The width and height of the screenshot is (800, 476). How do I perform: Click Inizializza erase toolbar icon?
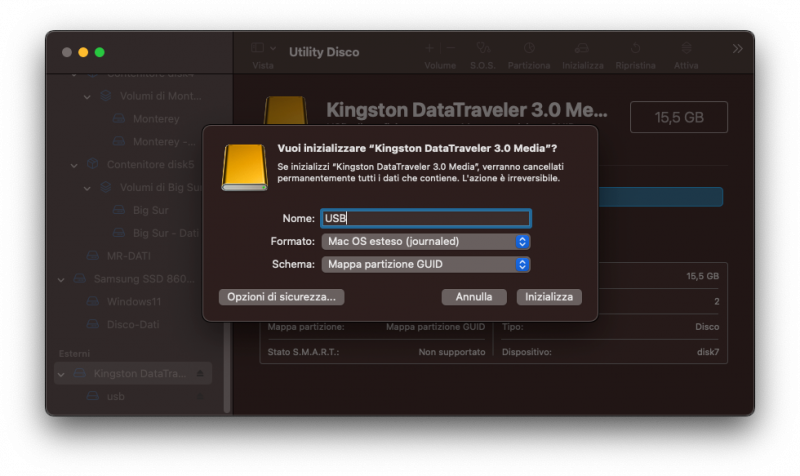point(582,48)
